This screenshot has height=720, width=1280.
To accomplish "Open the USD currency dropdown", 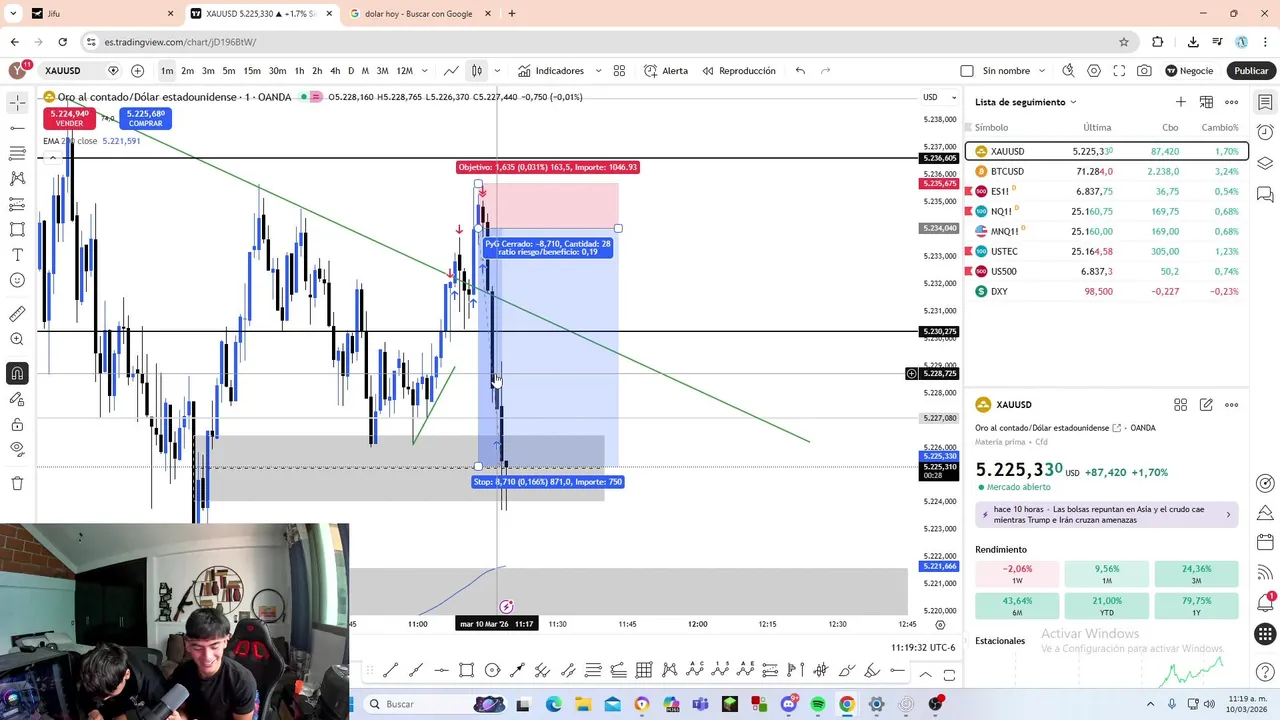I will 939,97.
